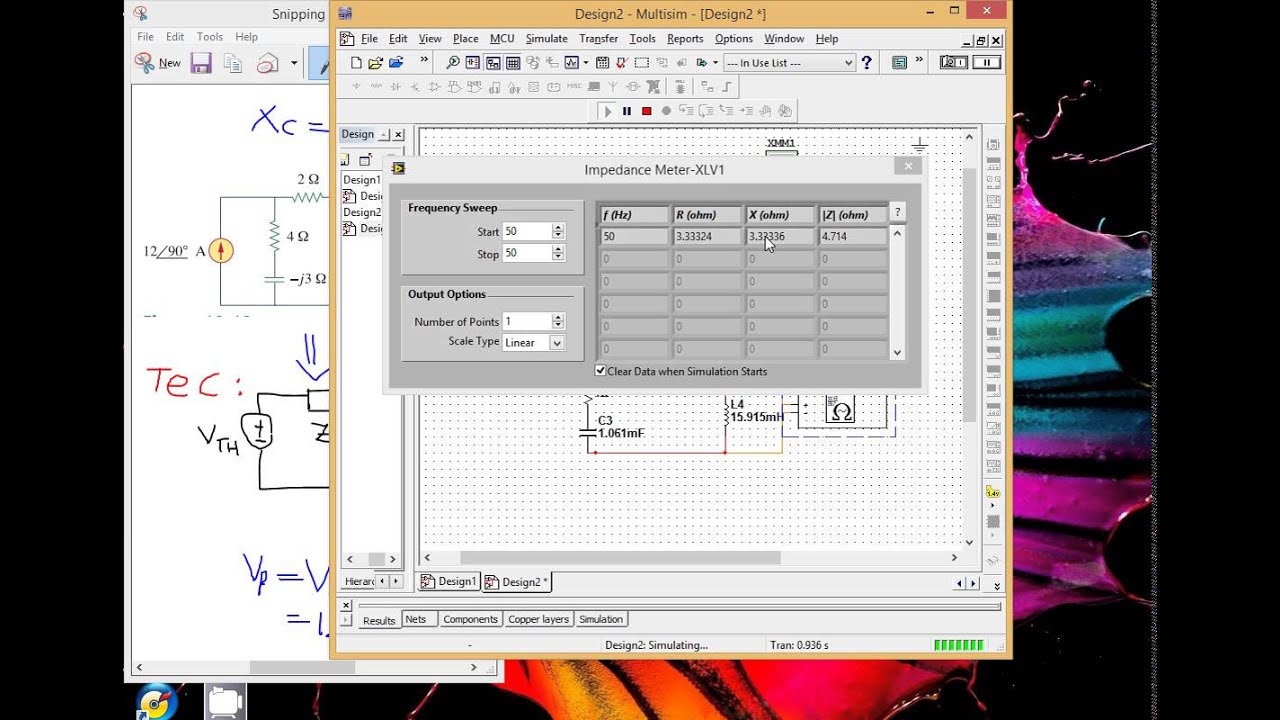Click the place analog opamp component icon
Image resolution: width=1280 pixels, height=720 pixels.
436,87
